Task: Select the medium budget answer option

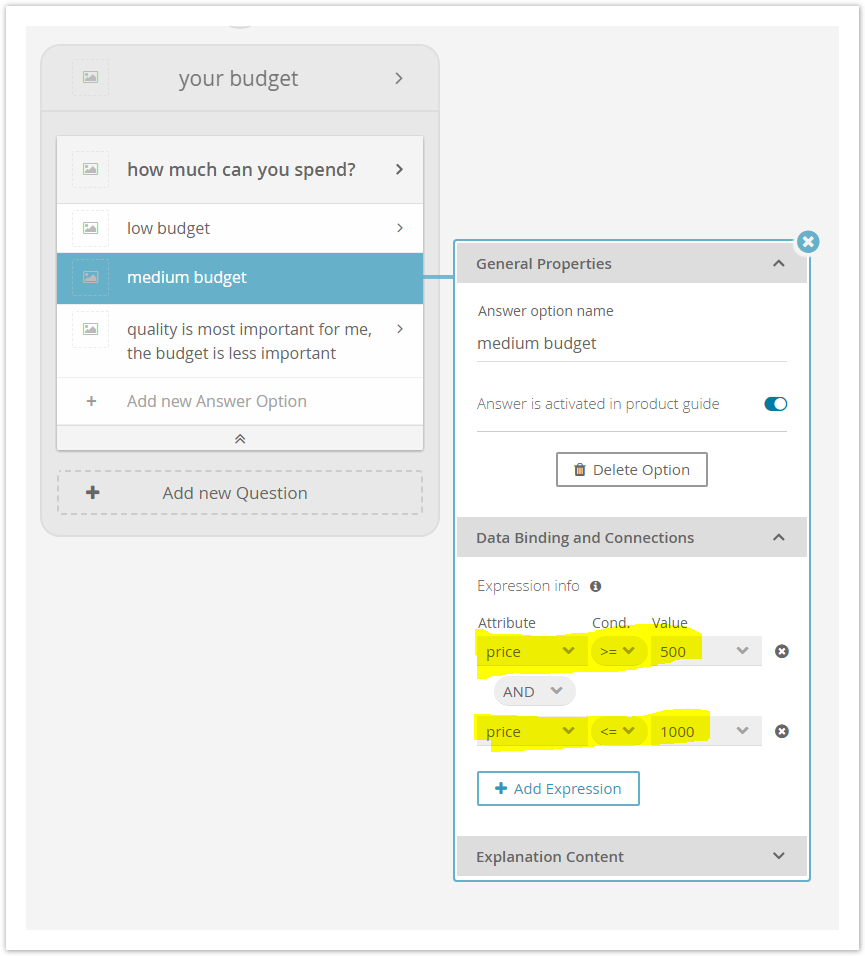Action: (x=240, y=277)
